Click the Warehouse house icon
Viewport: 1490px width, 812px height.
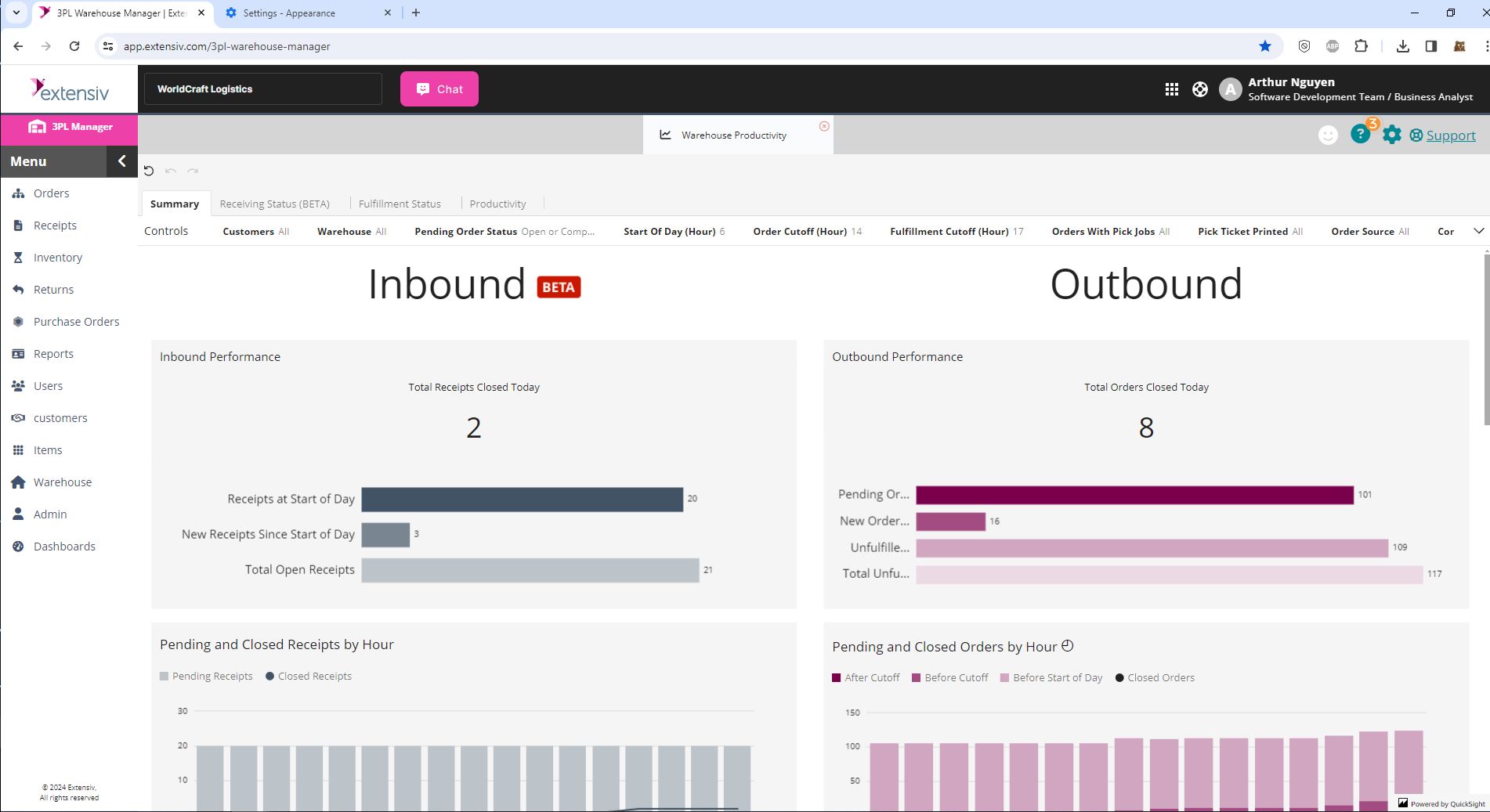tap(18, 482)
